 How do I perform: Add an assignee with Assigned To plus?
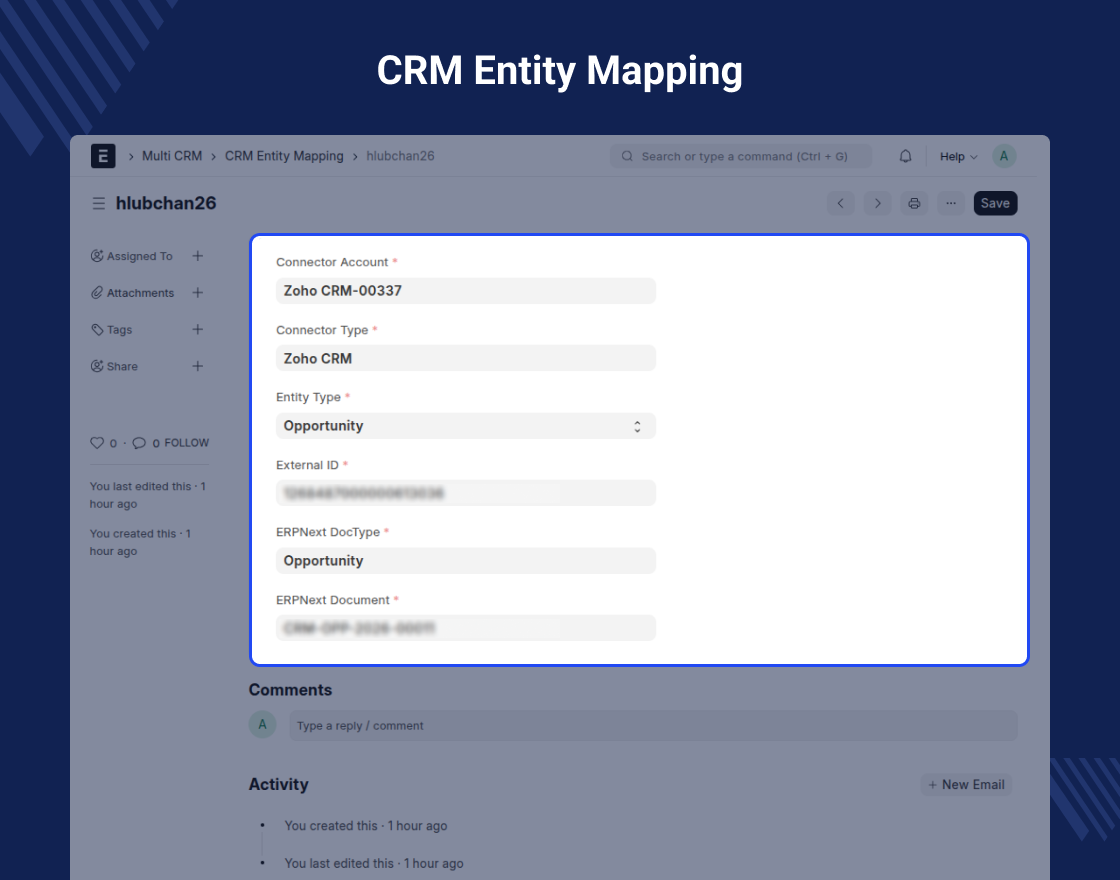[198, 256]
